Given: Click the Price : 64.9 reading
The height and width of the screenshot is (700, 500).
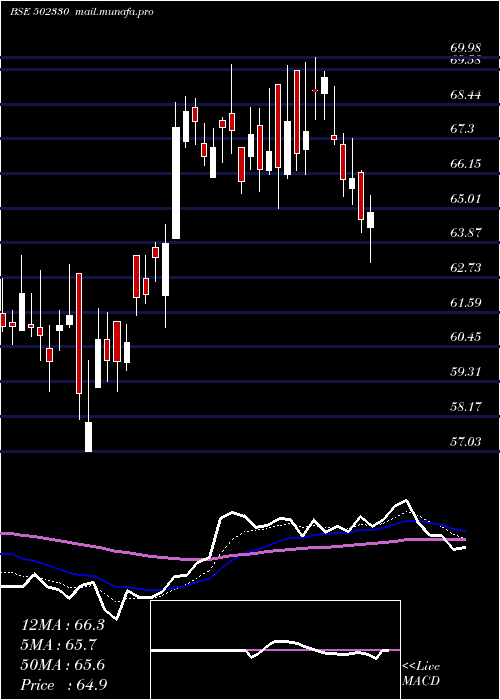Looking at the screenshot, I should tap(63, 685).
